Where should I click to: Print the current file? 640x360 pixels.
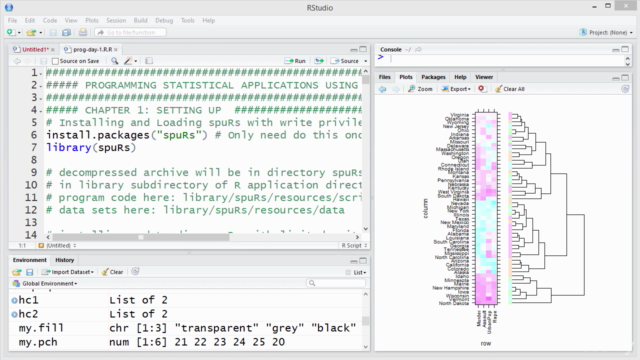coord(83,32)
